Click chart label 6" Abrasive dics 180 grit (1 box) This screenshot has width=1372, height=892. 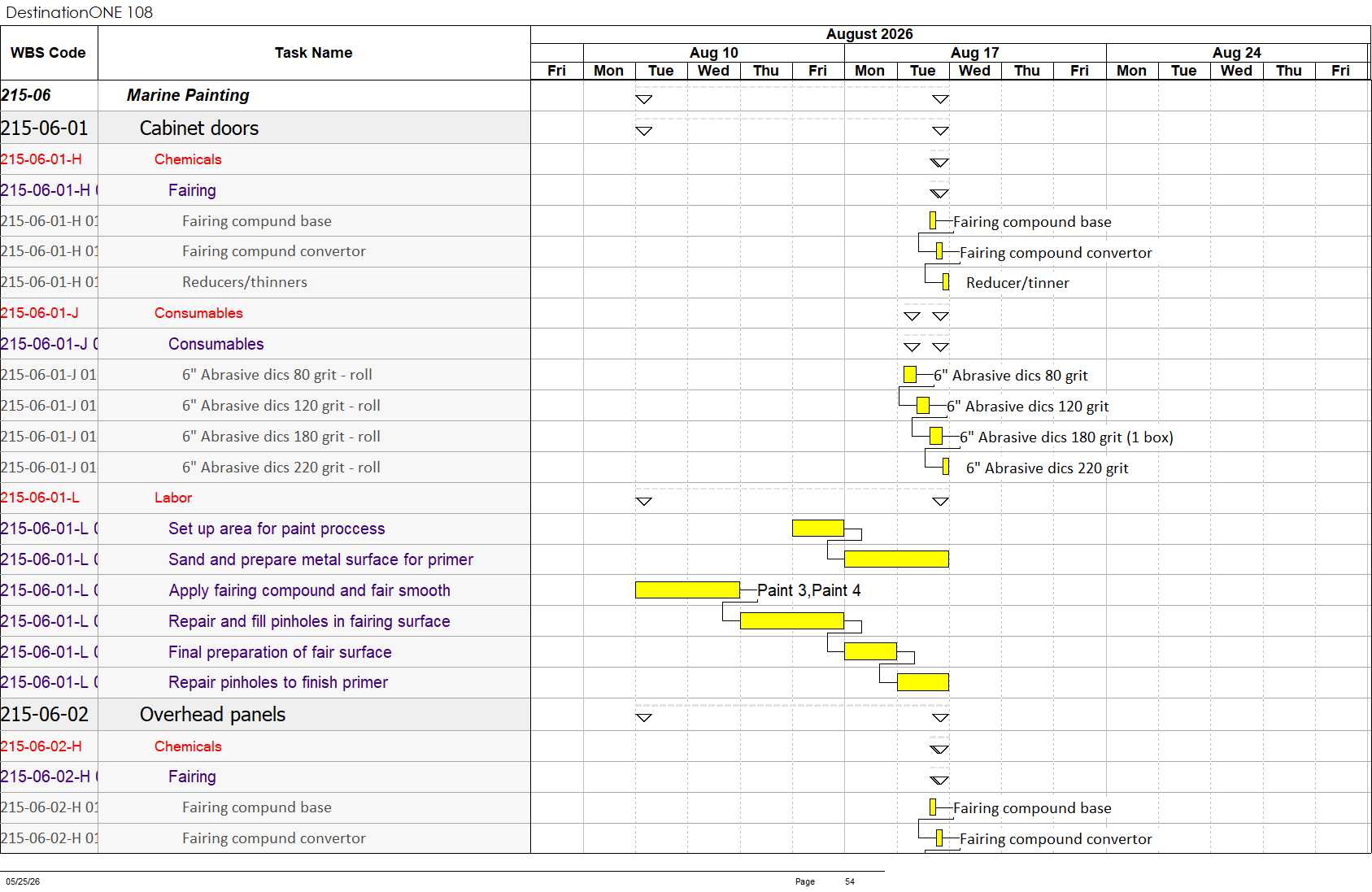1066,437
